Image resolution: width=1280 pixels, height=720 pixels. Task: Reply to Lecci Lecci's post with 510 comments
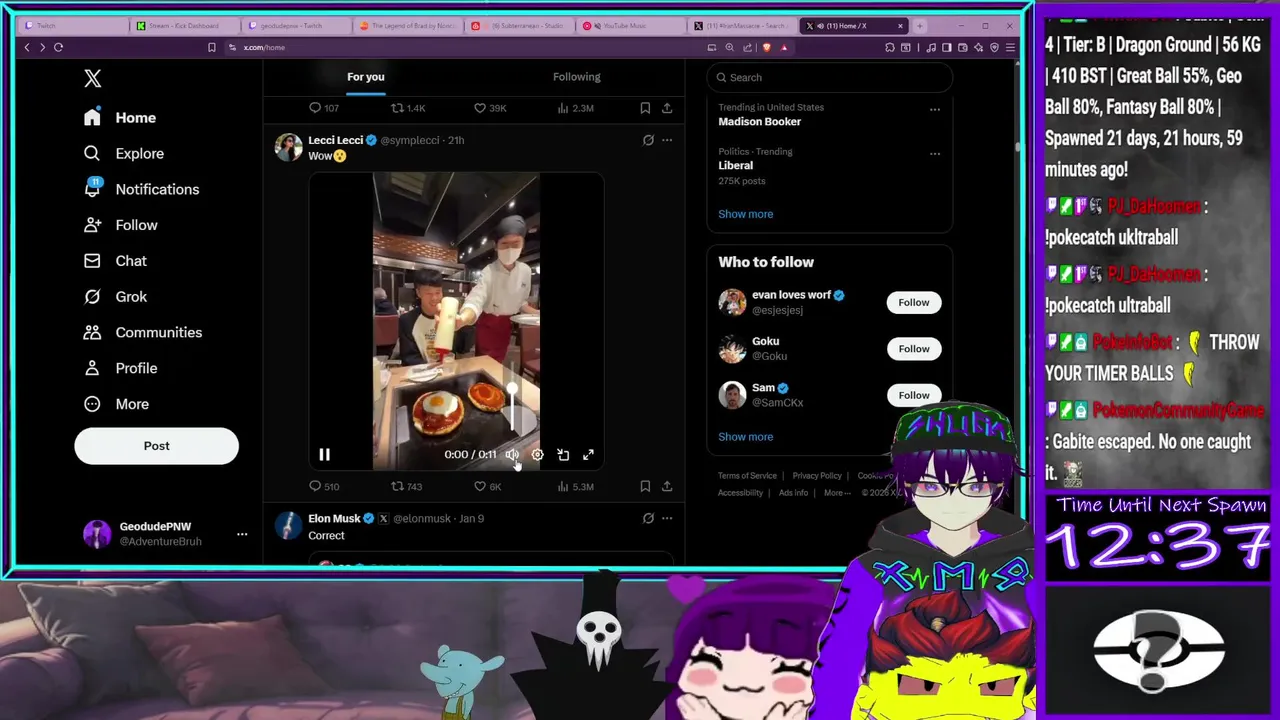pos(323,486)
